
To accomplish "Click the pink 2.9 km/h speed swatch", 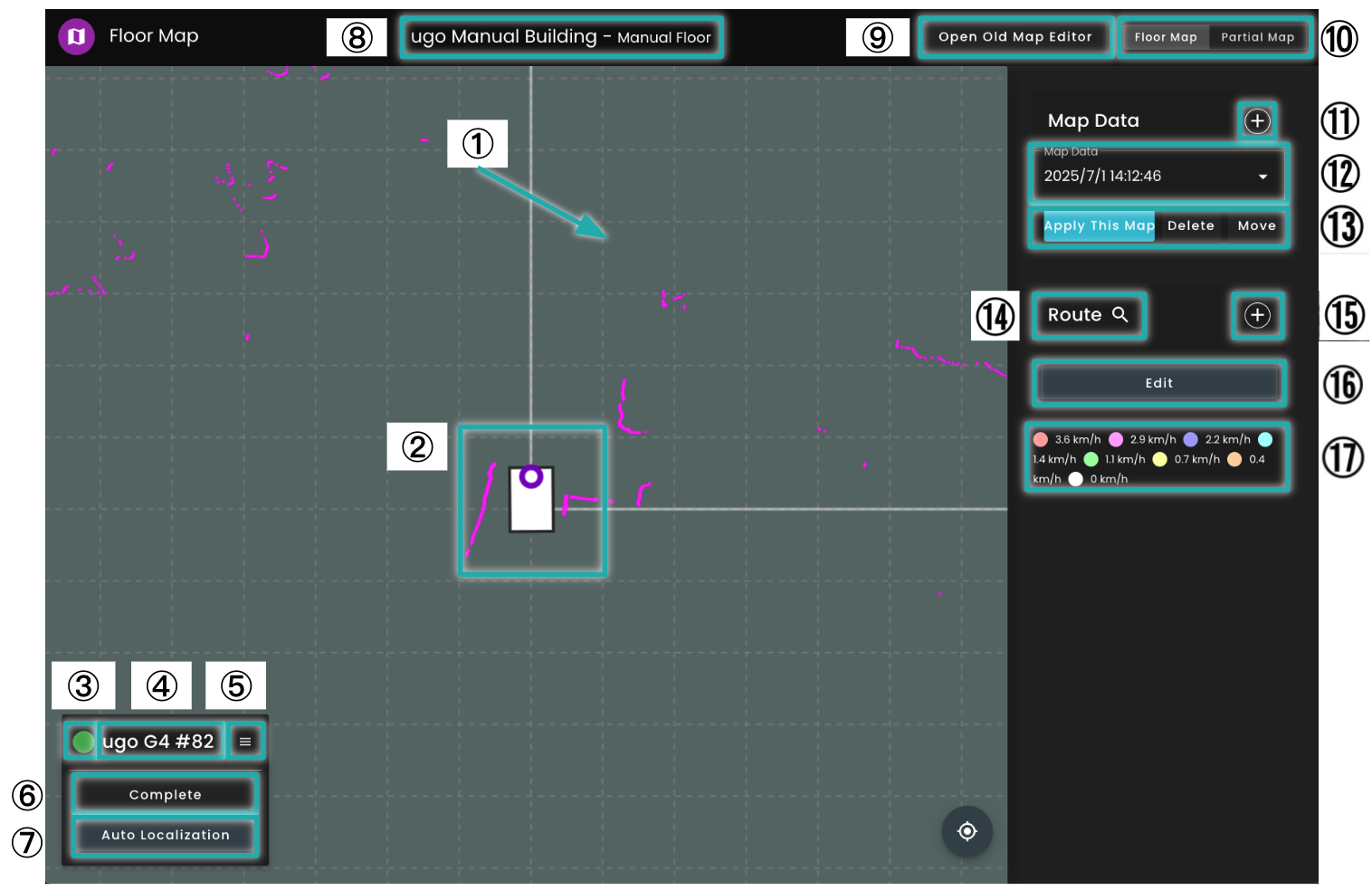I will click(x=1115, y=438).
